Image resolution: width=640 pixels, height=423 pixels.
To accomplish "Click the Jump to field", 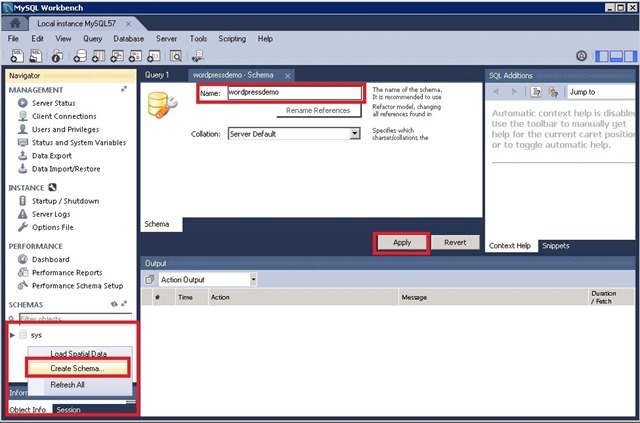I will 601,92.
